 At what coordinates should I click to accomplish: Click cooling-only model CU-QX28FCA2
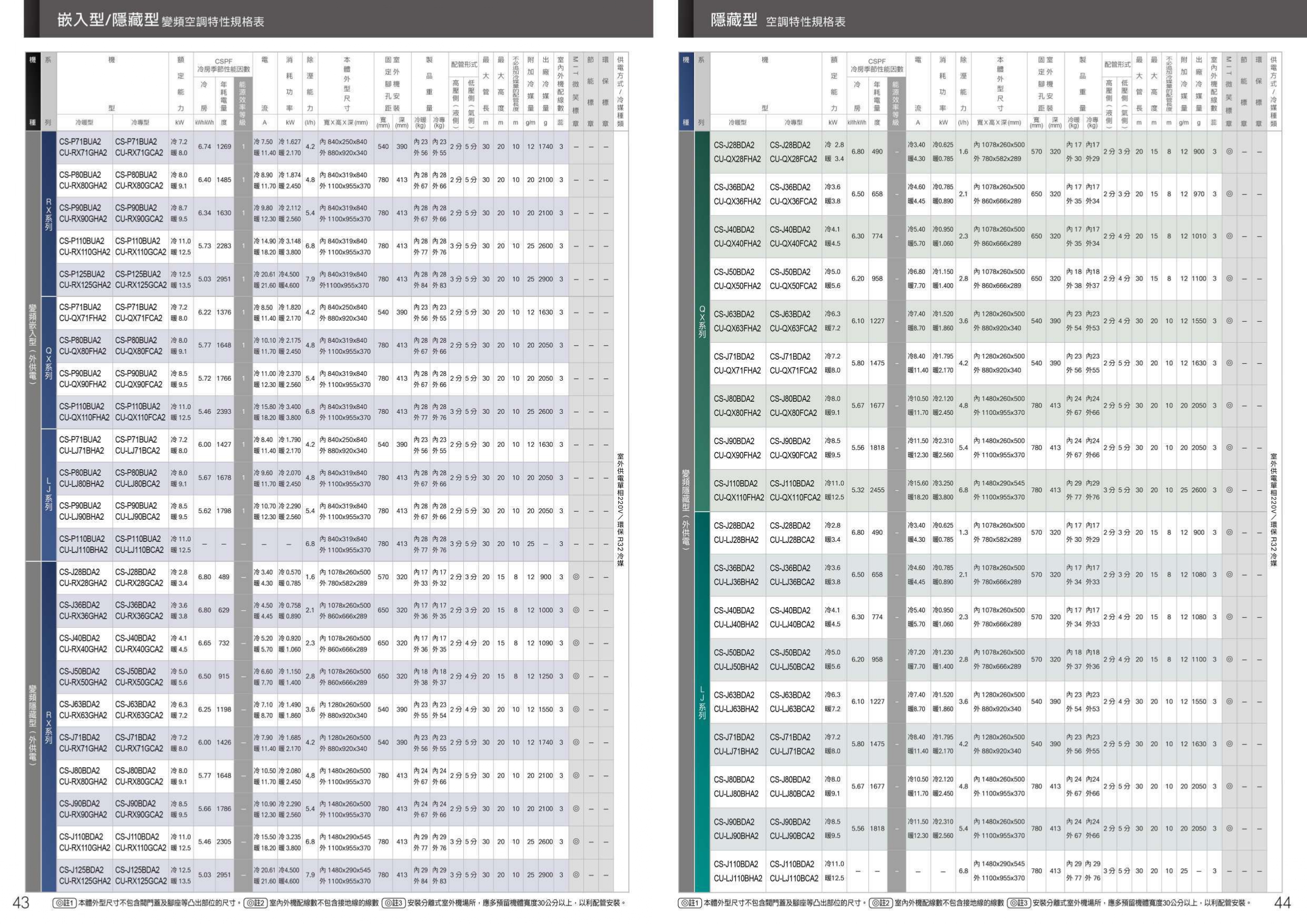[793, 159]
